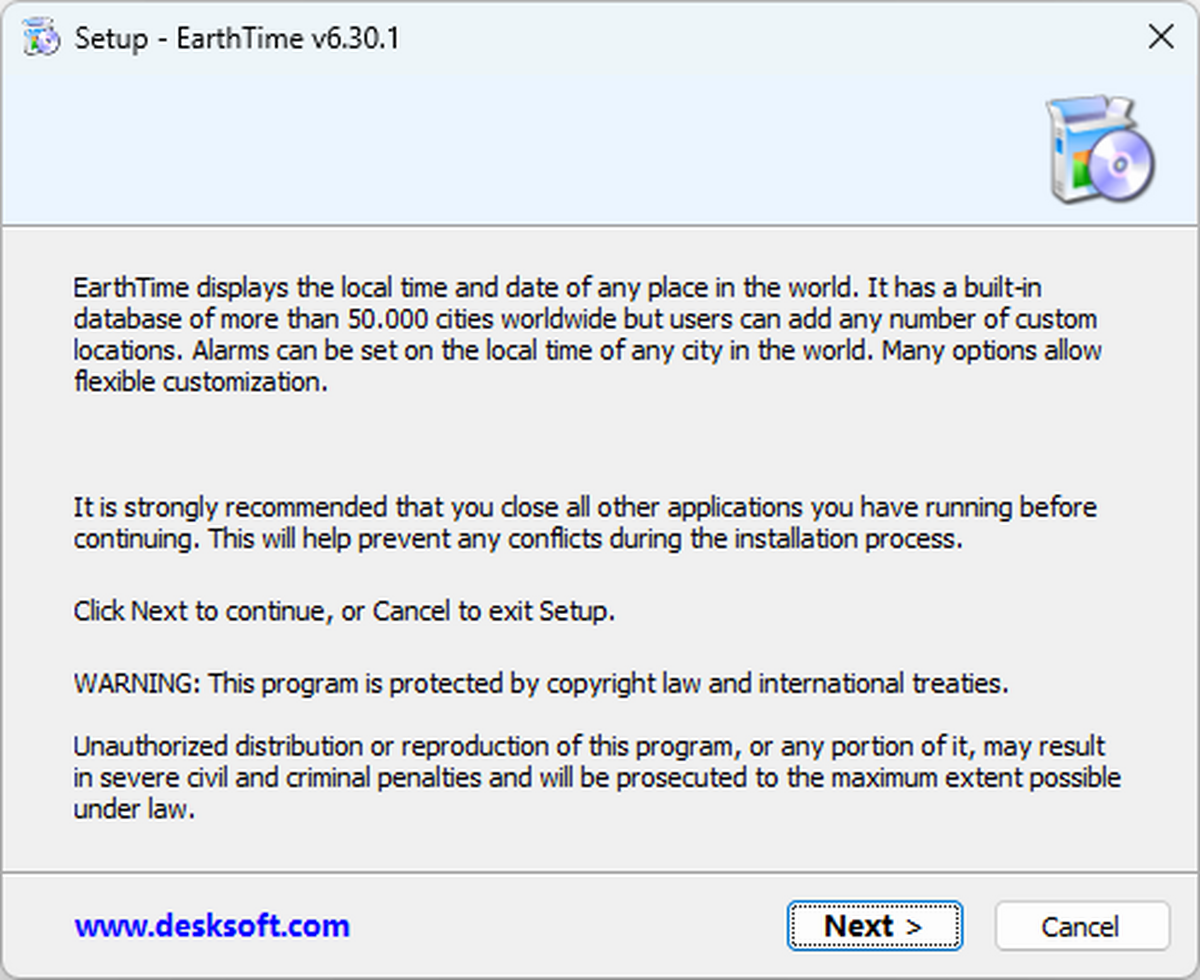
Task: Click the Setup icon in the title bar
Action: pos(41,38)
